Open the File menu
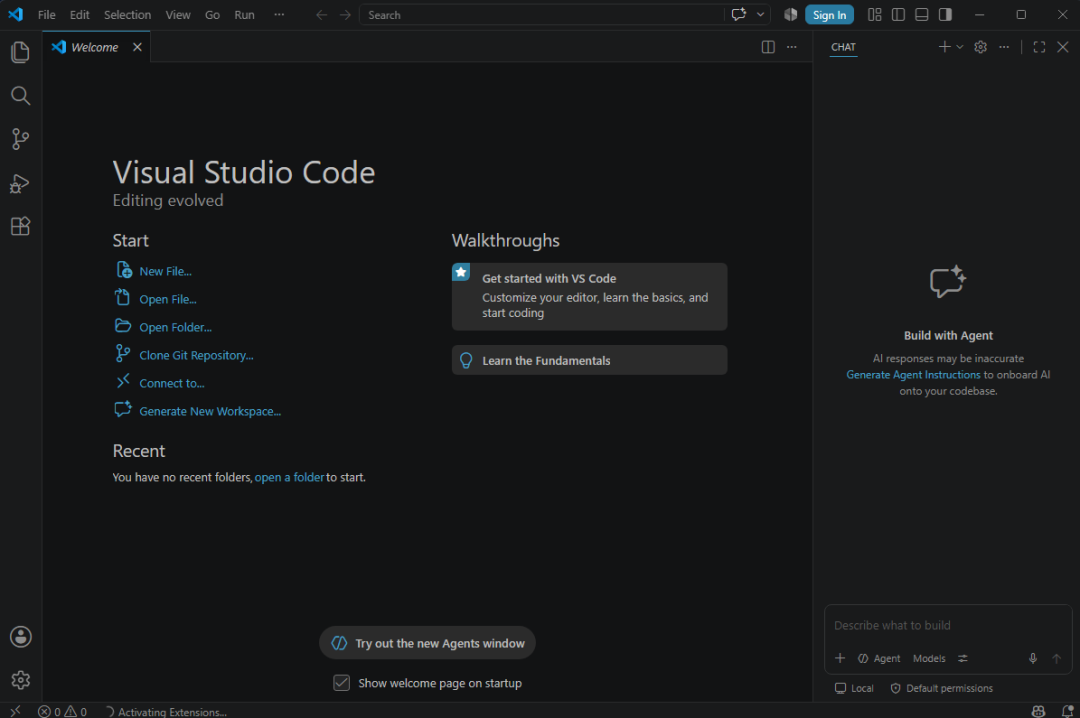 47,14
